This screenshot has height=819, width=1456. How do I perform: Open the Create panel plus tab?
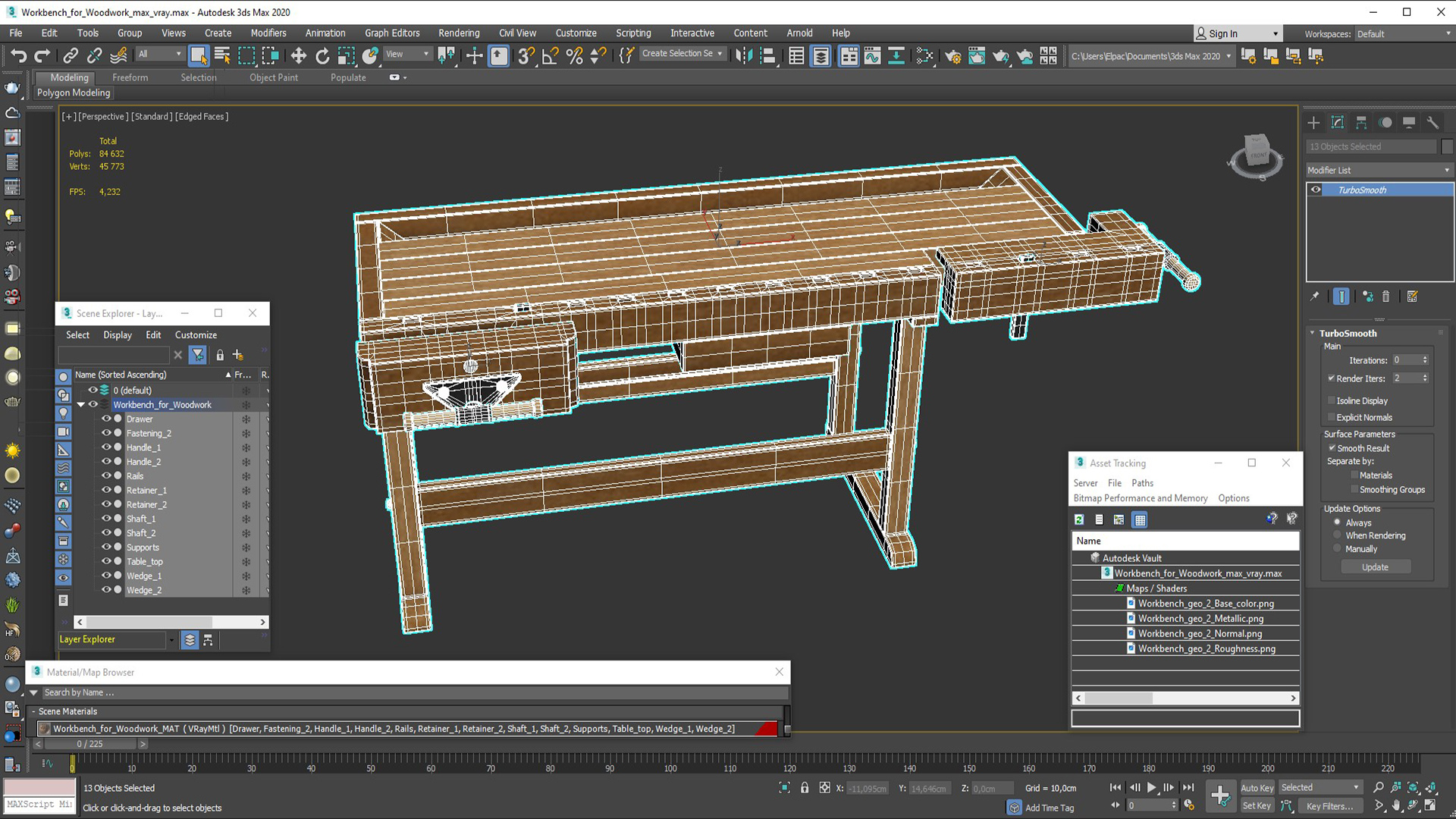[x=1314, y=123]
